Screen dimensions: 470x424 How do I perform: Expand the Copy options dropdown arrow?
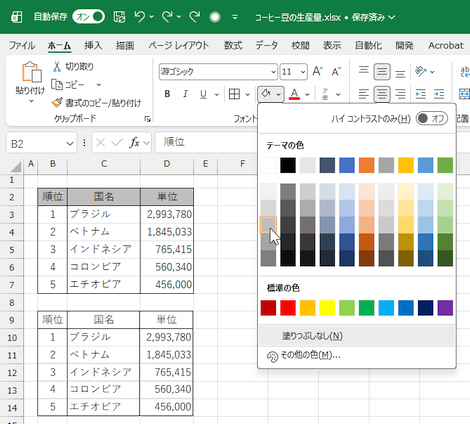click(x=99, y=85)
